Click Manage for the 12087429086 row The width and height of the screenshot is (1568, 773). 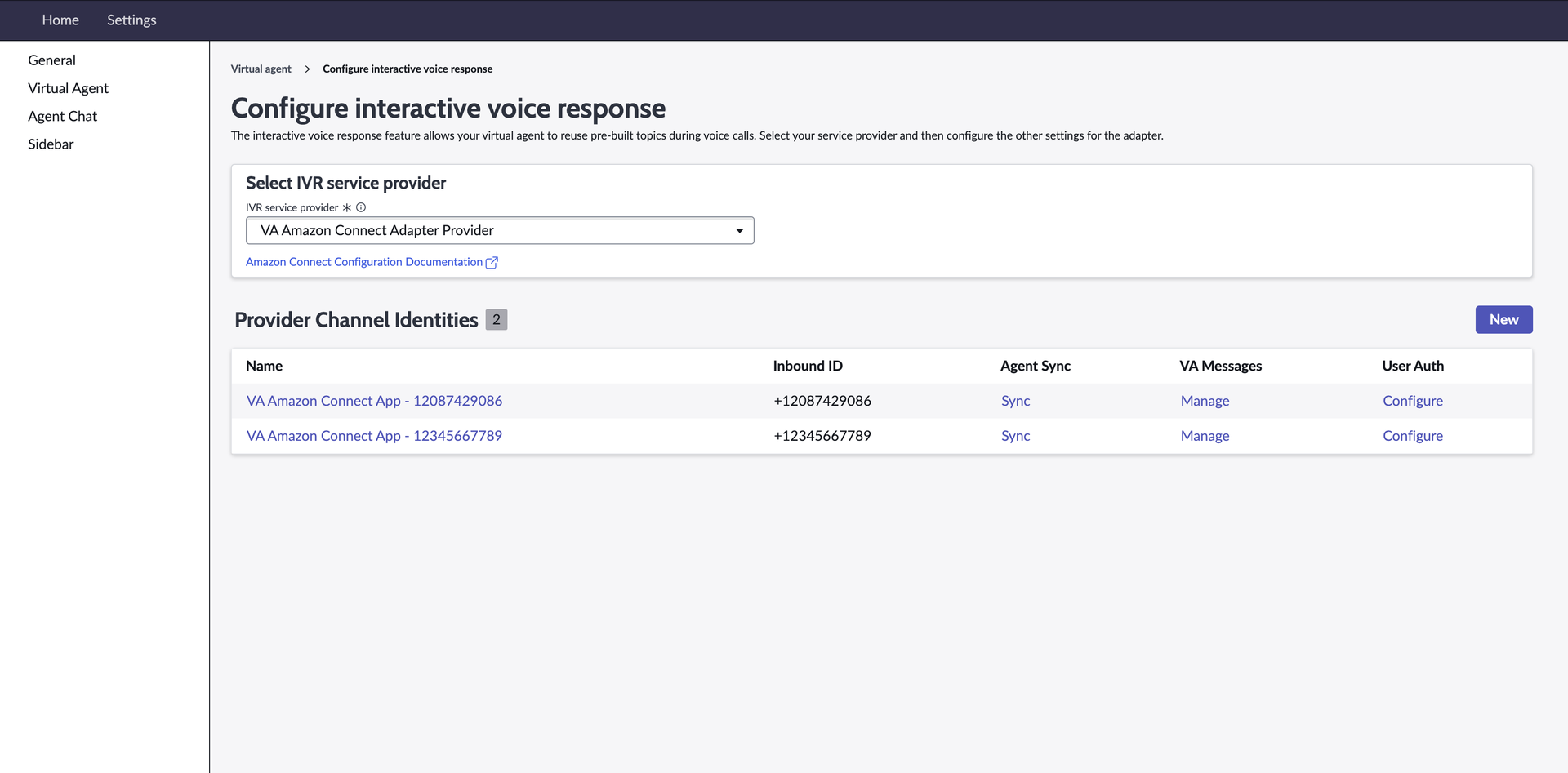(x=1205, y=401)
